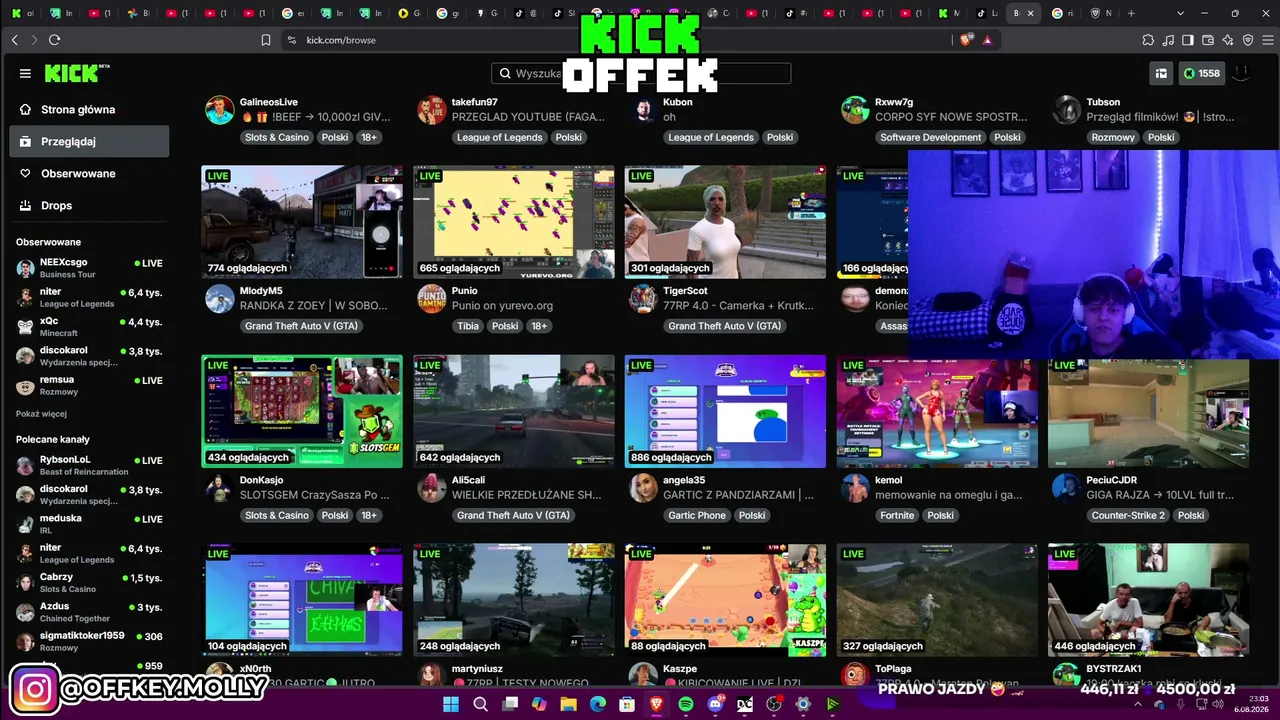
Task: Select Gartic Phone tag under angela35
Action: click(x=697, y=515)
